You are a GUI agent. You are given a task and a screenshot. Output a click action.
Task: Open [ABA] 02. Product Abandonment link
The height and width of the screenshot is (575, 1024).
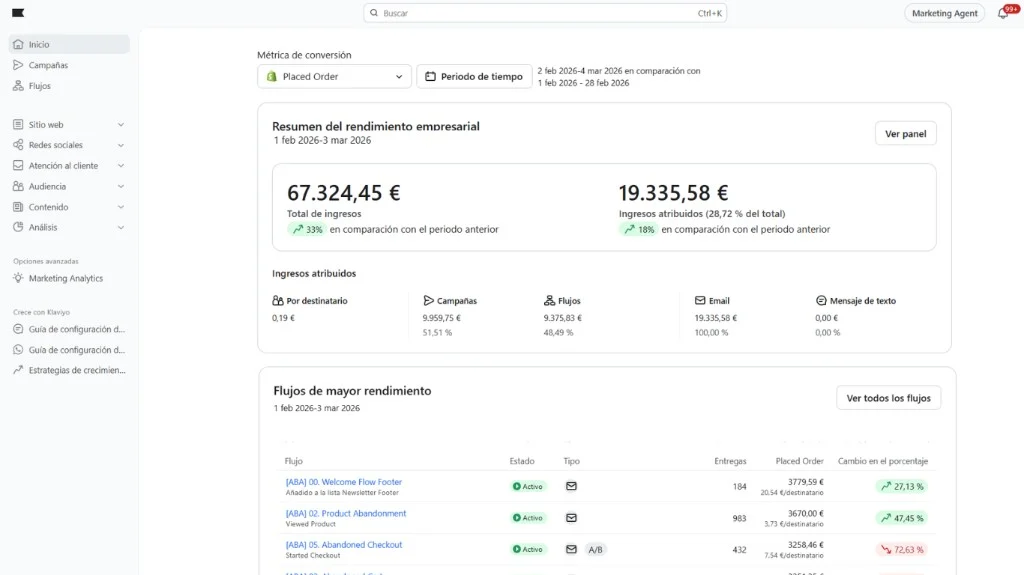tap(345, 513)
